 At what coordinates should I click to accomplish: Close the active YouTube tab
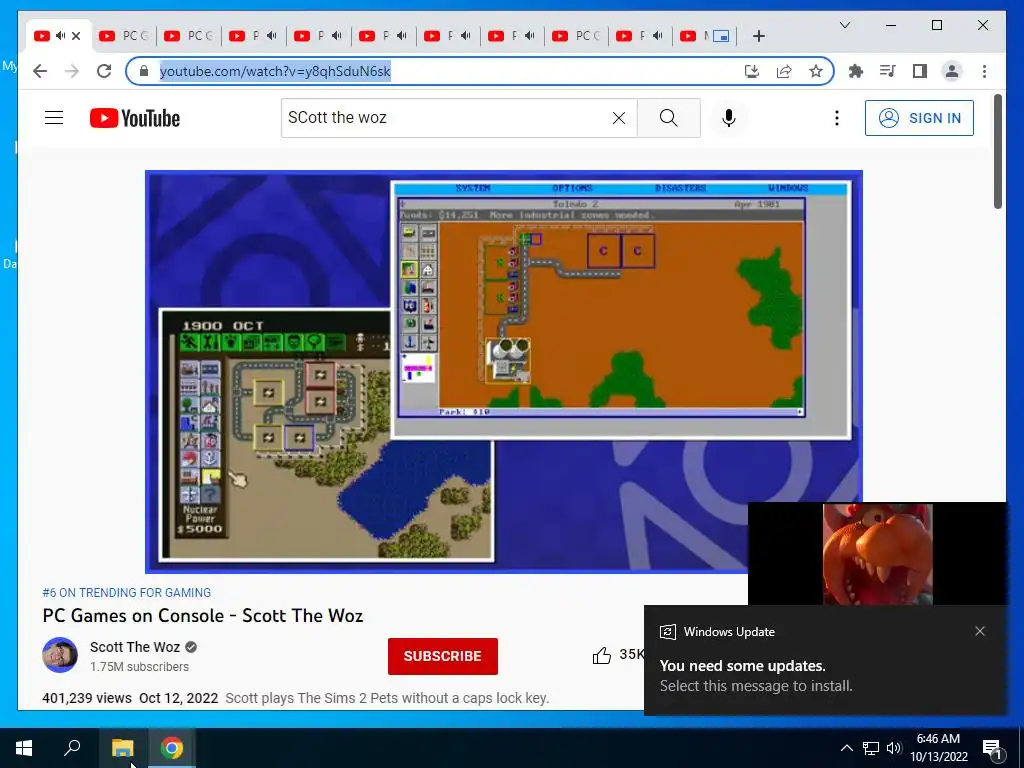click(76, 36)
